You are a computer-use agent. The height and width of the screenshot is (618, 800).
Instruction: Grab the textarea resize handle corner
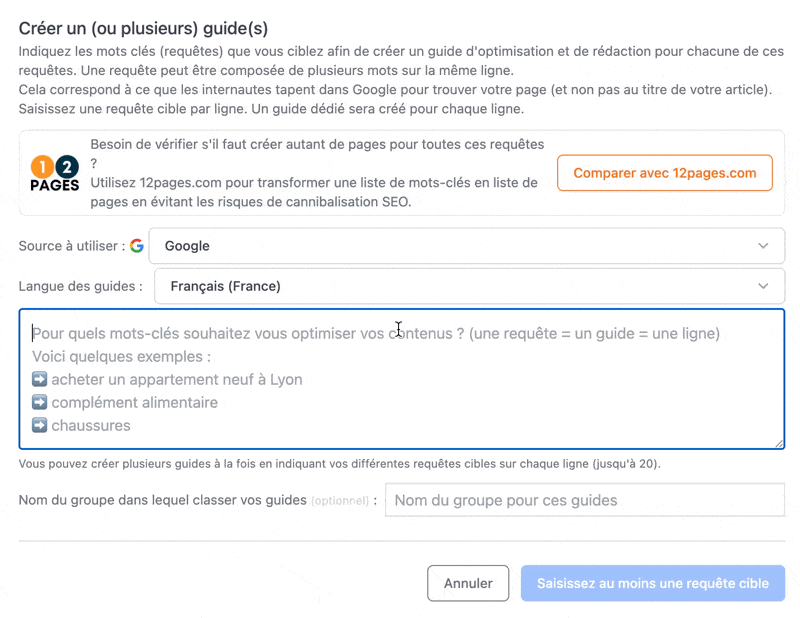tap(778, 443)
